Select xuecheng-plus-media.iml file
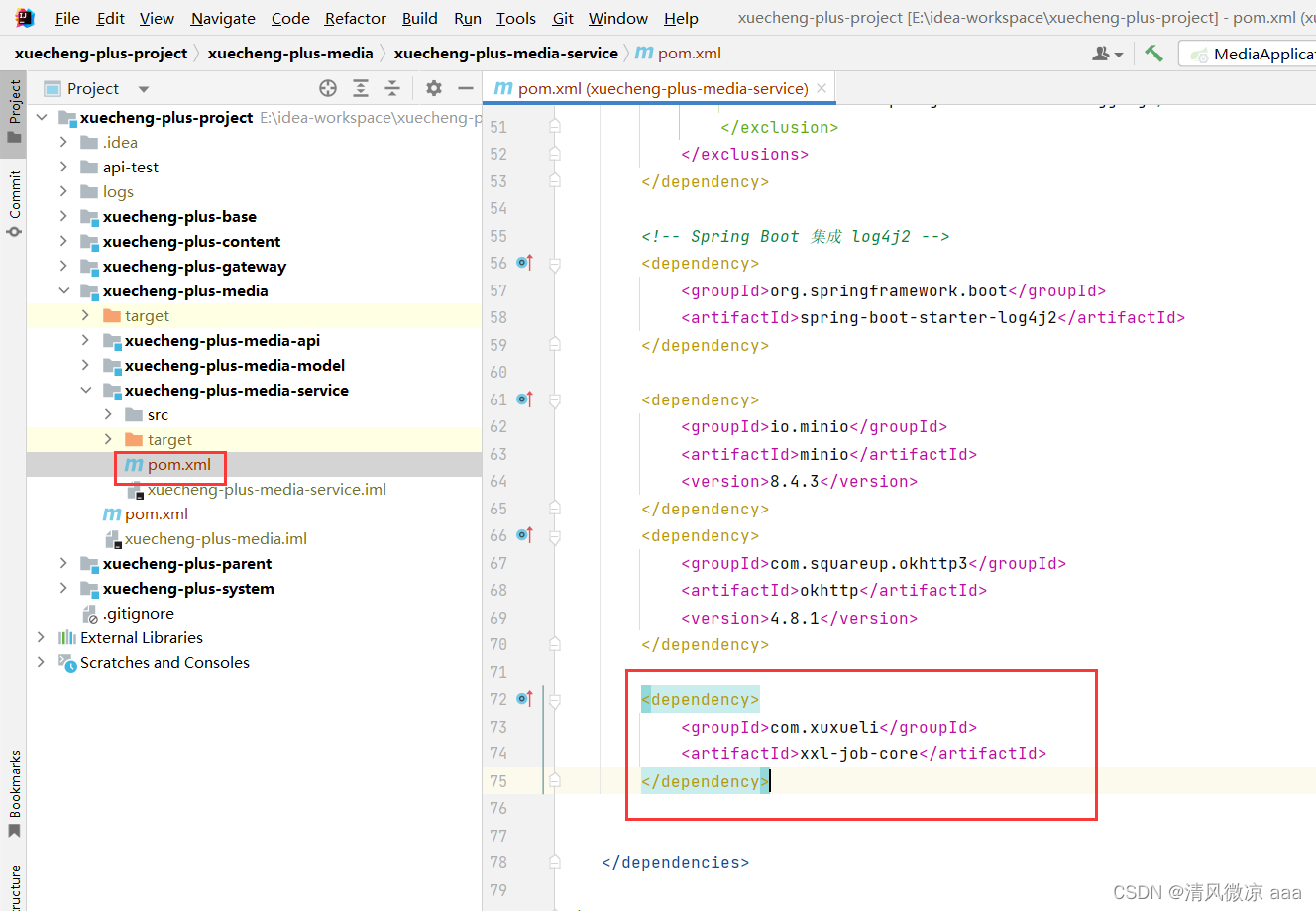Screen dimensions: 1316x911 (x=216, y=538)
